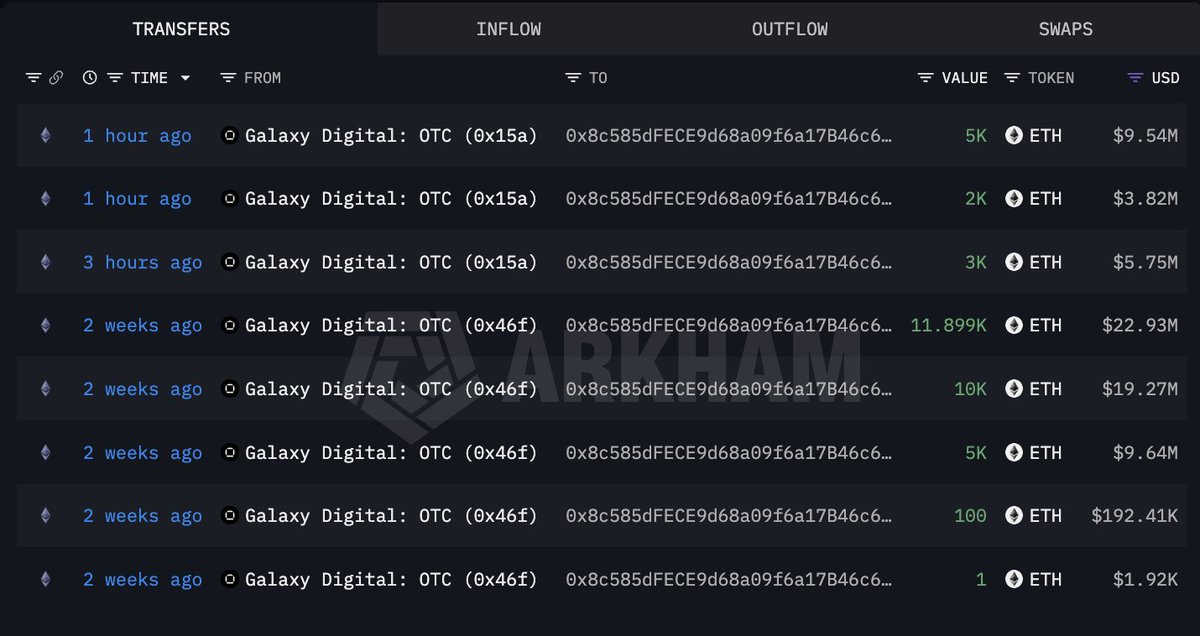The width and height of the screenshot is (1200, 636).
Task: Click the clock icon beside TIME
Action: pos(90,78)
